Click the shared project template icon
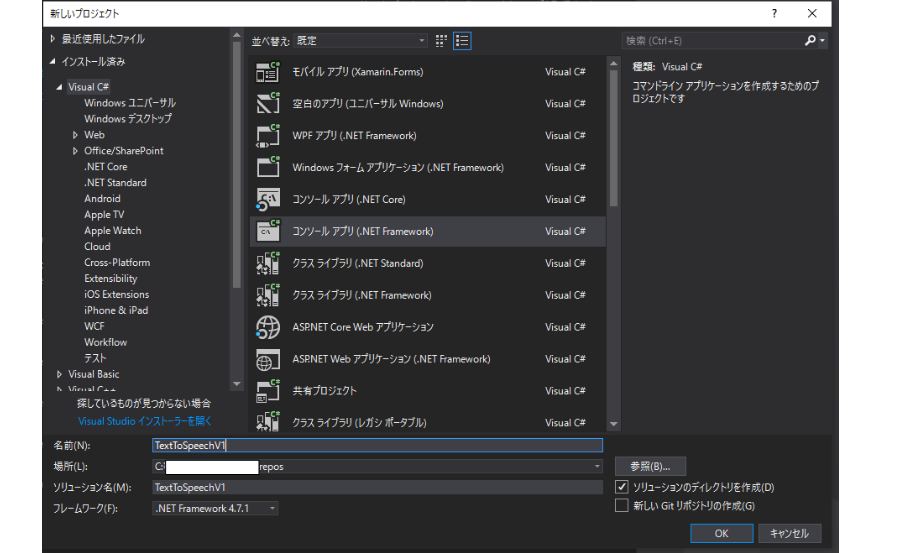Image resolution: width=904 pixels, height=553 pixels. pos(268,391)
